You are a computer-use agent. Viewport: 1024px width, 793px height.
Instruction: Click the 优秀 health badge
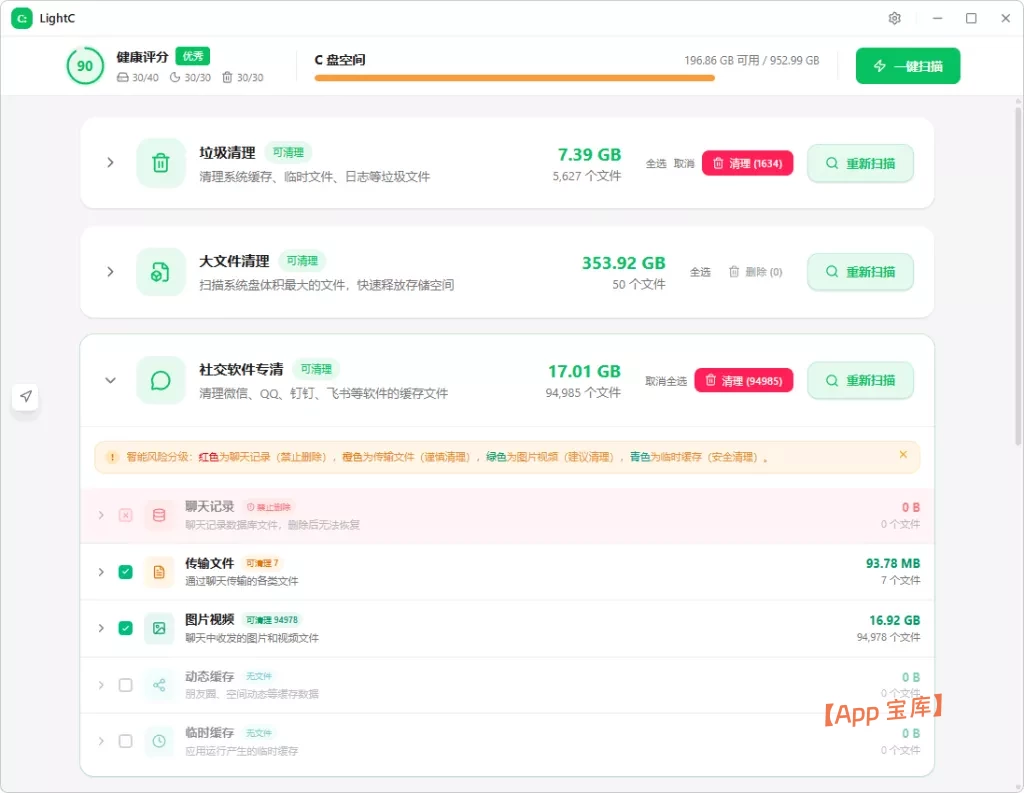pyautogui.click(x=193, y=56)
